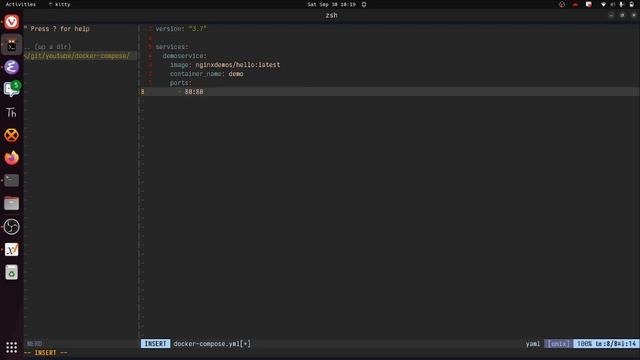Image resolution: width=640 pixels, height=360 pixels.
Task: Click the 'demoservice:' line
Action: (x=184, y=56)
